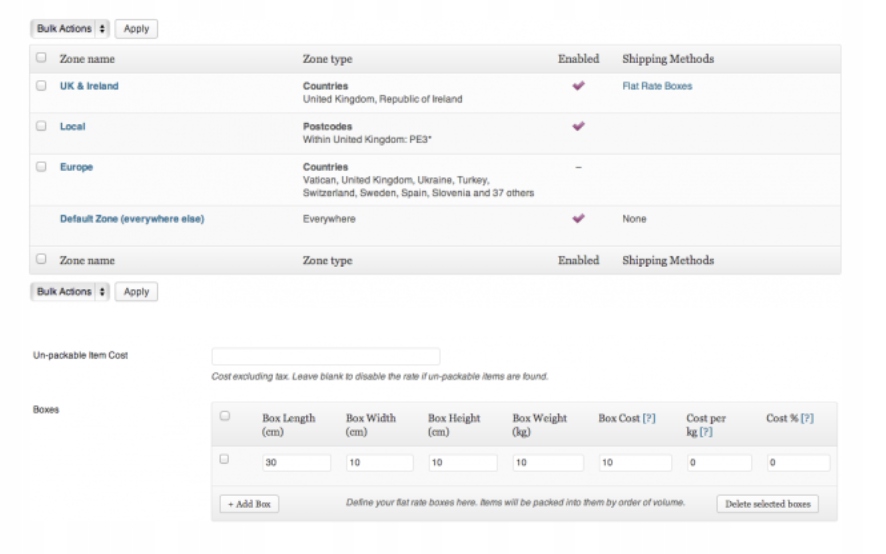The image size is (886, 554).
Task: Open the Box Cost help tooltip
Action: (x=649, y=418)
